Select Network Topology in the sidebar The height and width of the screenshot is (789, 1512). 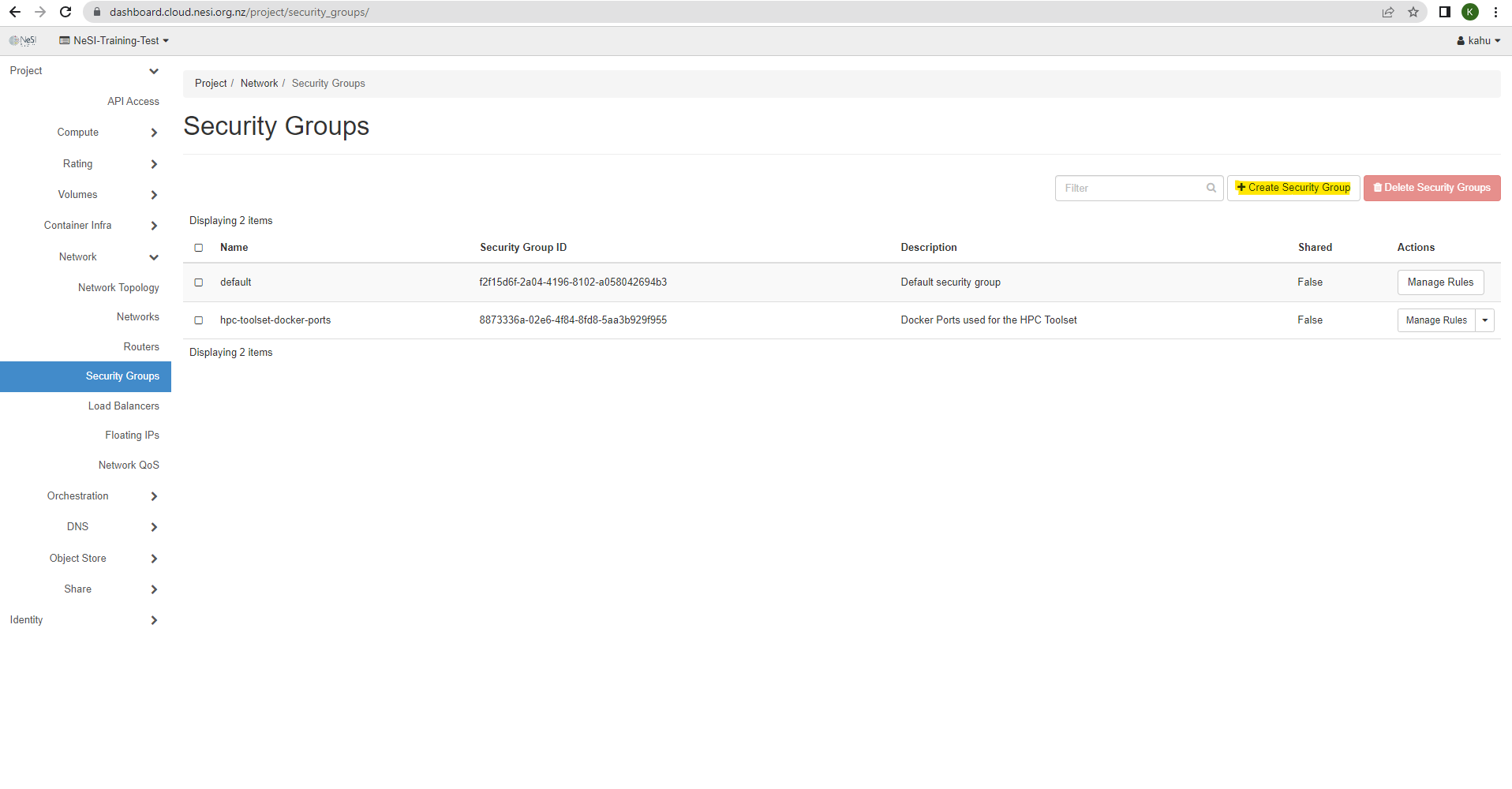coord(118,288)
